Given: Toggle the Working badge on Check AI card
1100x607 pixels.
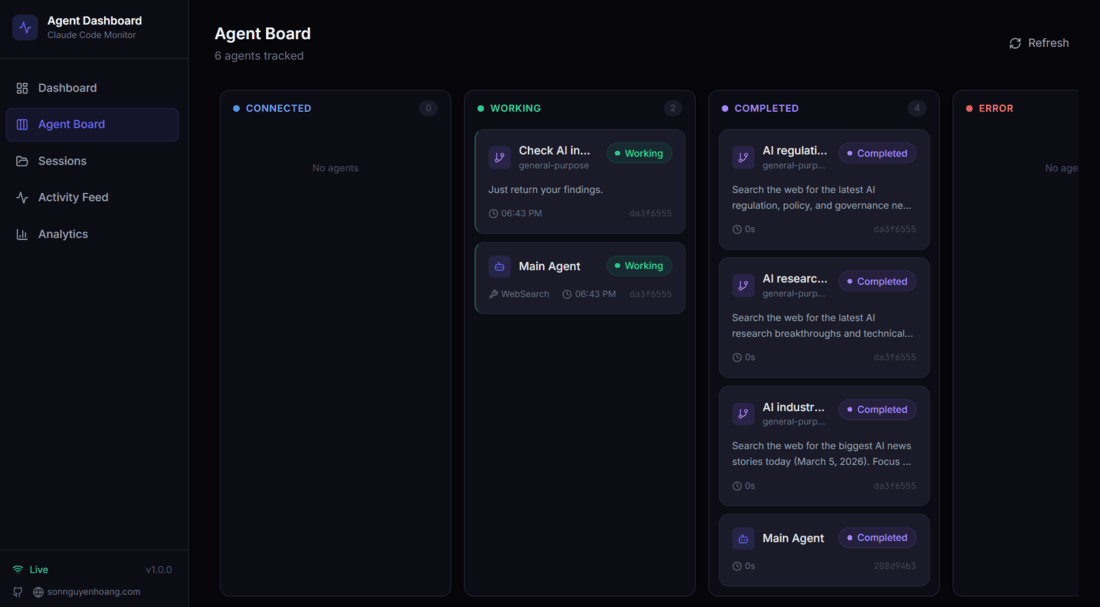Looking at the screenshot, I should pyautogui.click(x=638, y=153).
